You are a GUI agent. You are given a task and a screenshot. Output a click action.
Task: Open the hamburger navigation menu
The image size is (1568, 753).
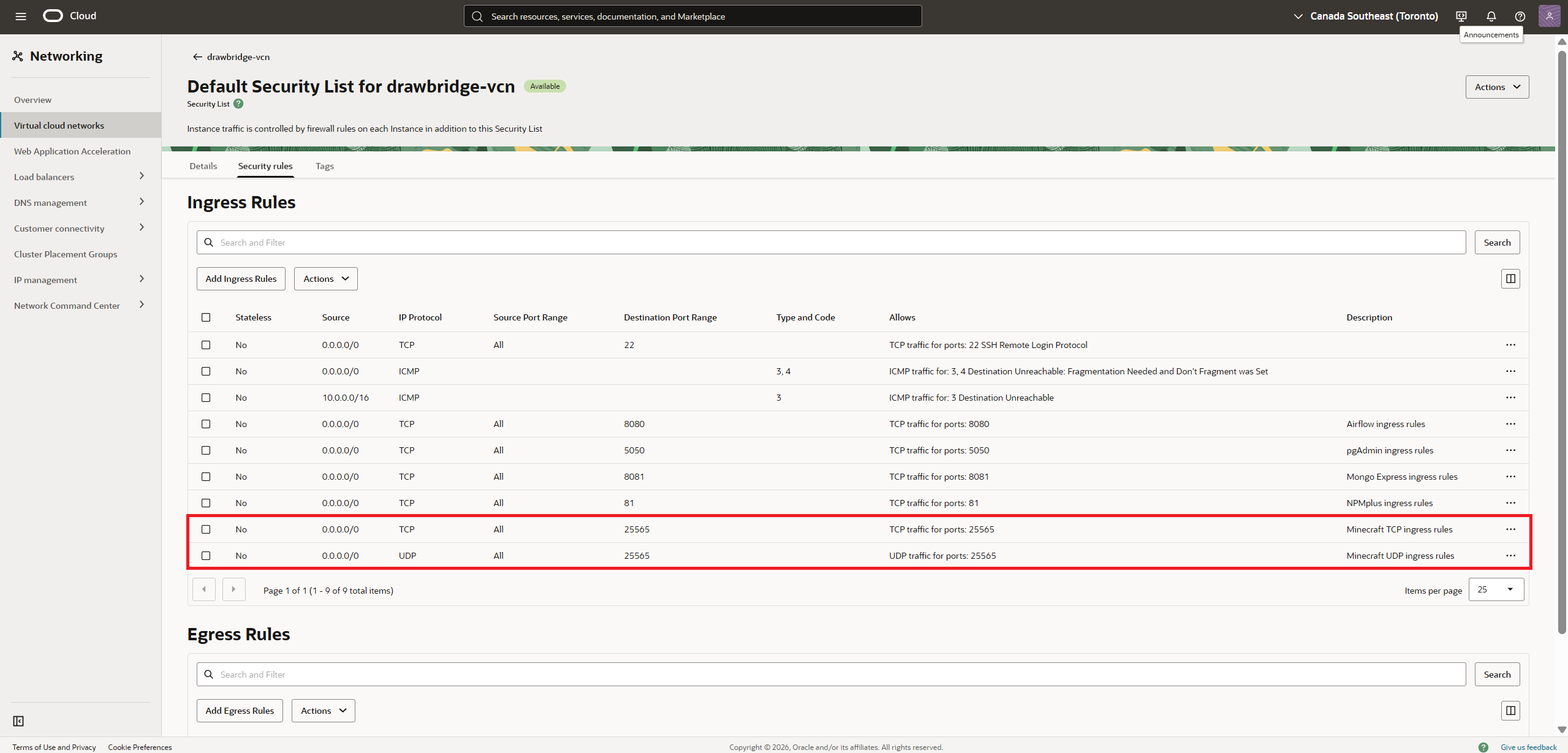[x=21, y=17]
